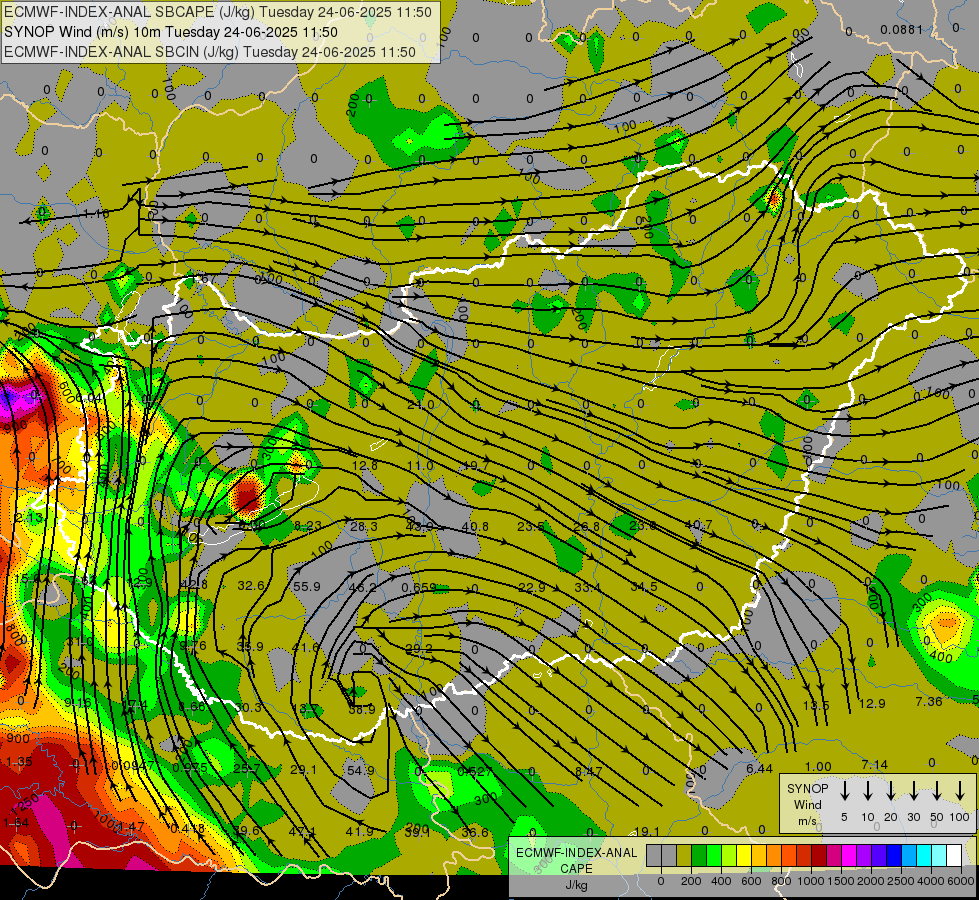
Task: Select the first gray CAPE legend swatch
Action: (x=654, y=855)
